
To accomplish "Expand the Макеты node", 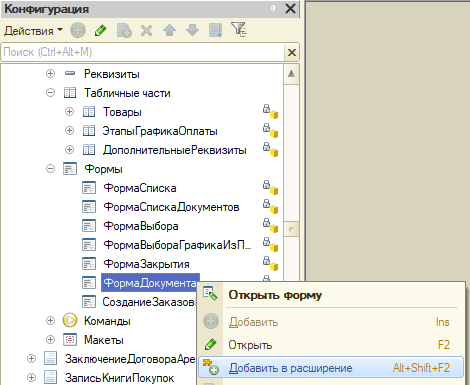I will 50,340.
